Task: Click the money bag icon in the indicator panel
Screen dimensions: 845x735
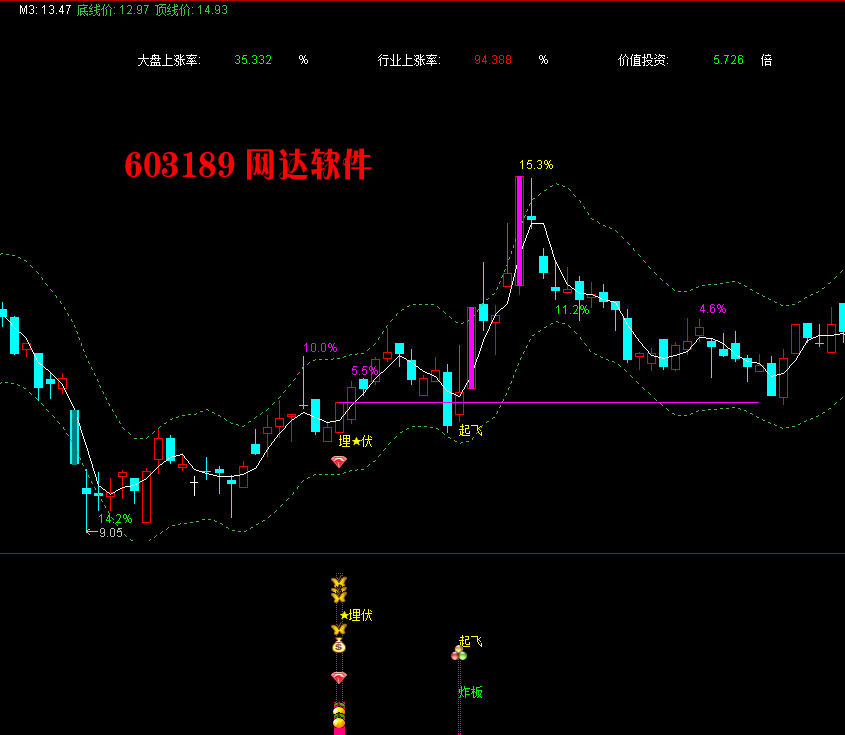Action: pos(339,646)
